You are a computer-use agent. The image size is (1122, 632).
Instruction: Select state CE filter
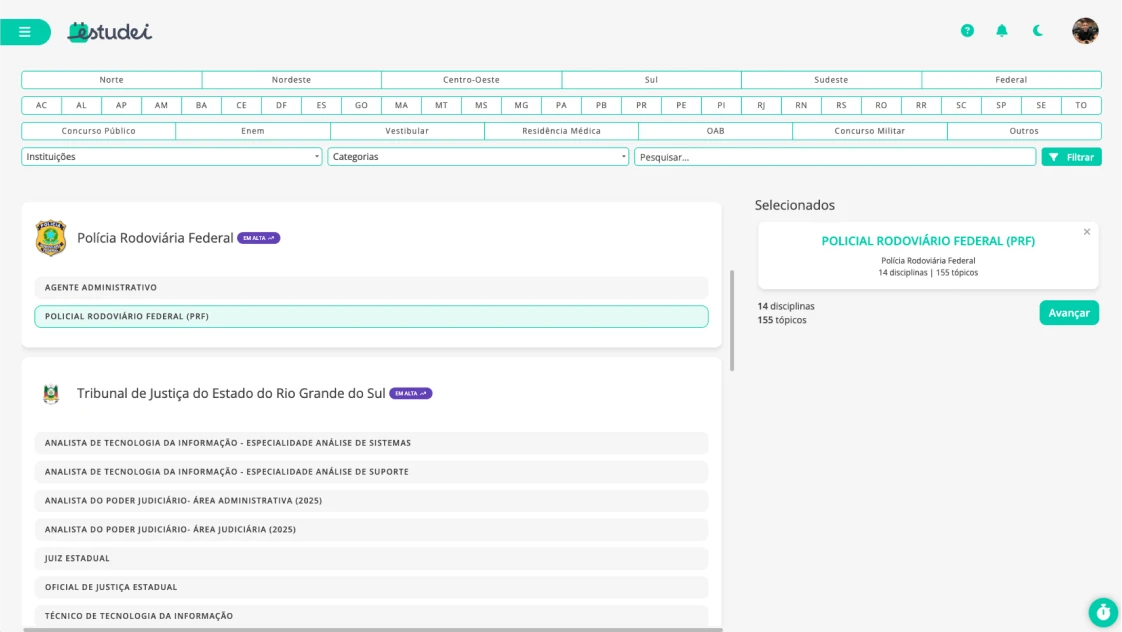click(241, 105)
